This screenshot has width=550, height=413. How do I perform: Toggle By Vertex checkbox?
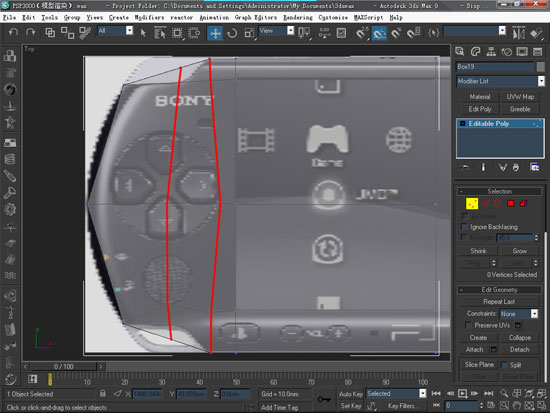(x=465, y=216)
